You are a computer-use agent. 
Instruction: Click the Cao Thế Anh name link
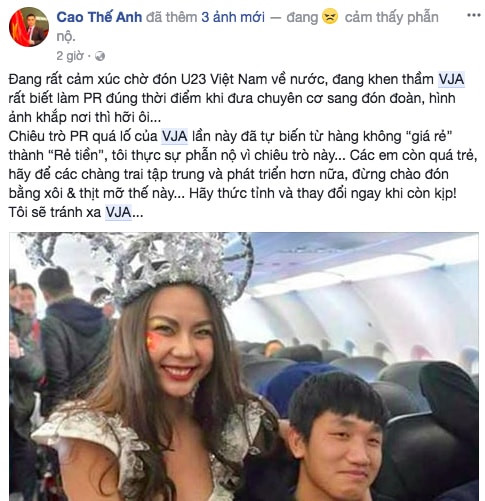click(x=99, y=17)
